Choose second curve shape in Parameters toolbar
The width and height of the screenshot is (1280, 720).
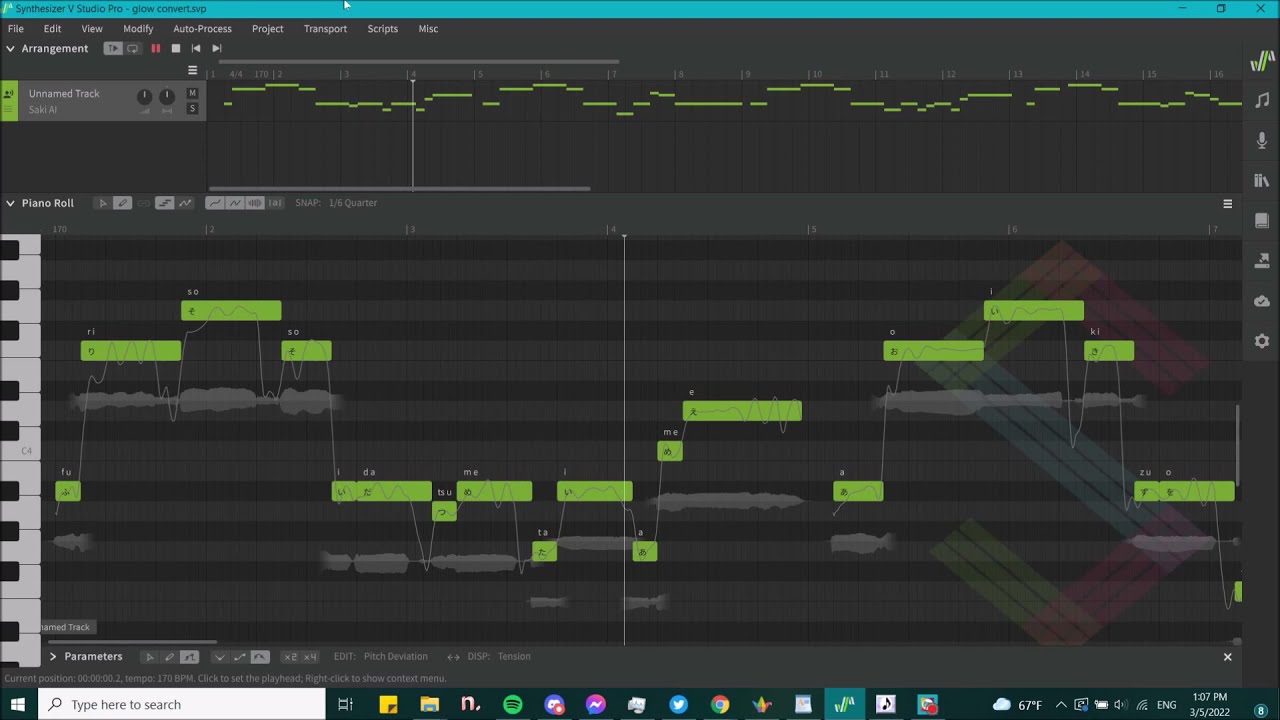tap(240, 657)
